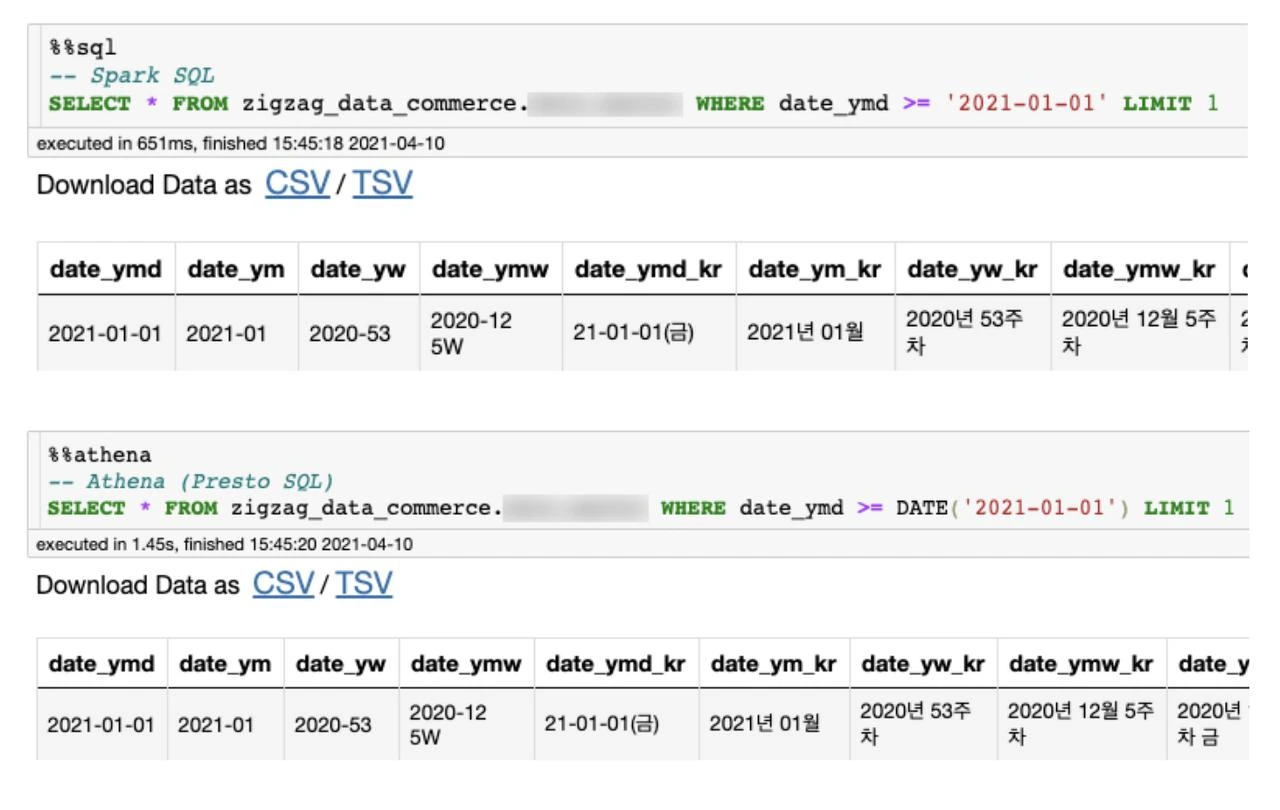Click date_ymd header in Spark SQL result table
The image size is (1280, 810).
coord(106,269)
